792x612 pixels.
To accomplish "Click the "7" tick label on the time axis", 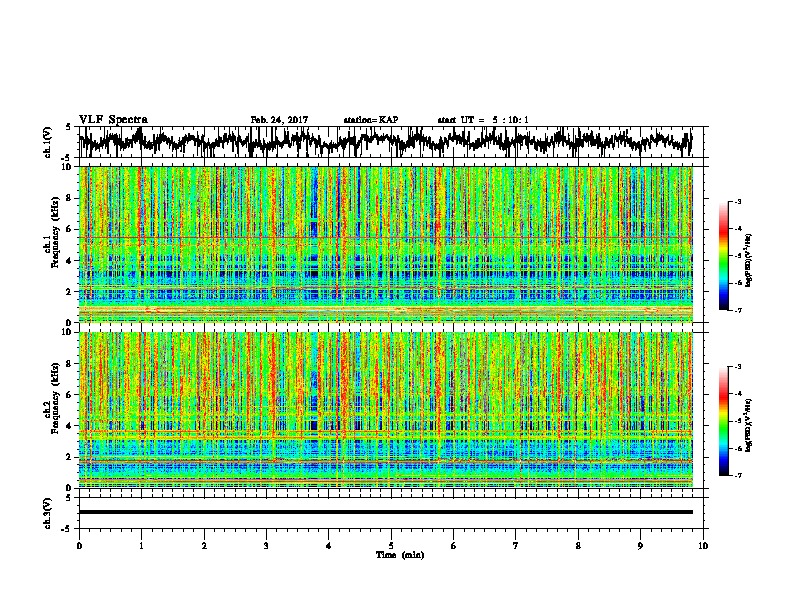I will [x=516, y=546].
